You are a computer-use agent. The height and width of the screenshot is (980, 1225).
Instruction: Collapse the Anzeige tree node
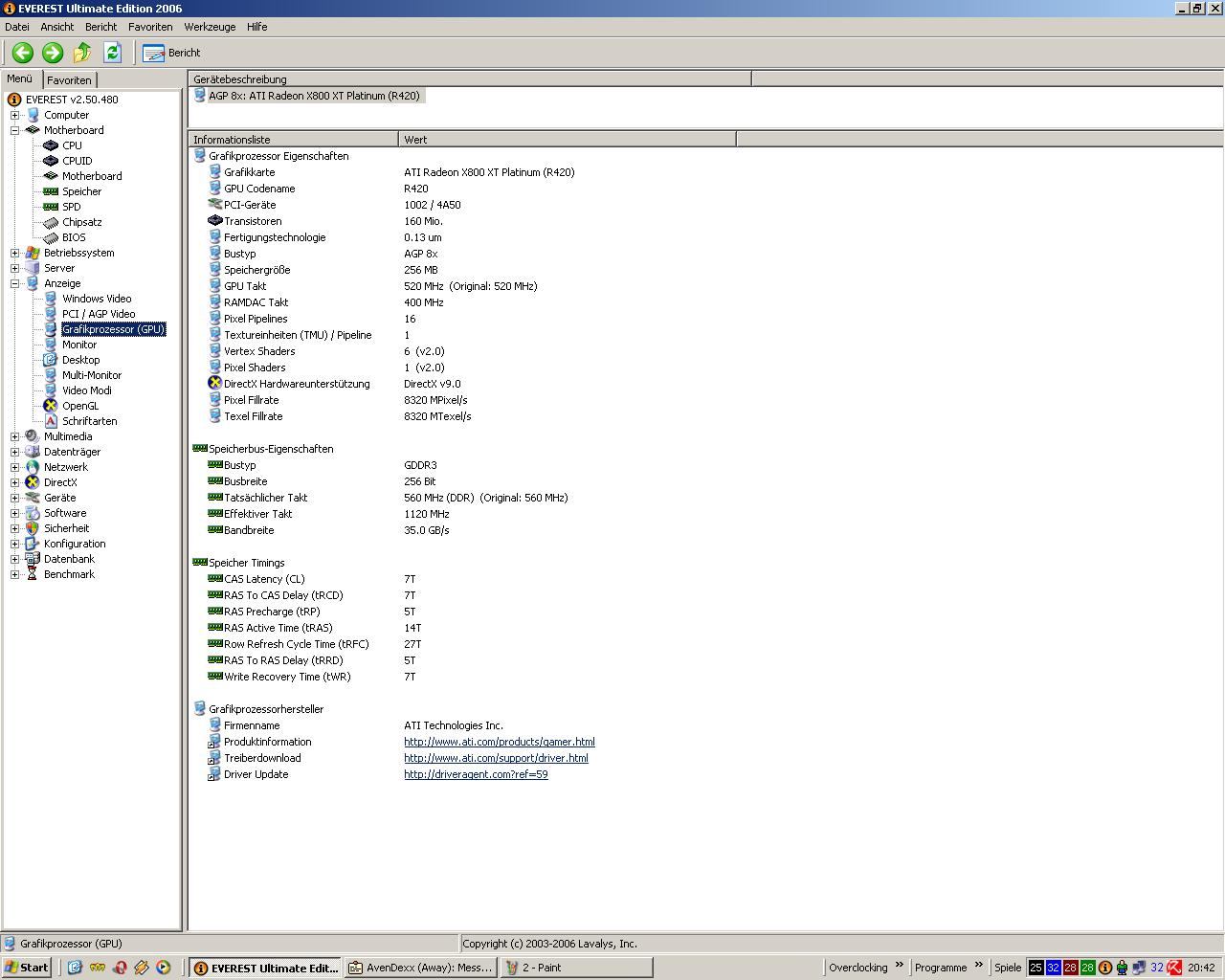(x=14, y=283)
